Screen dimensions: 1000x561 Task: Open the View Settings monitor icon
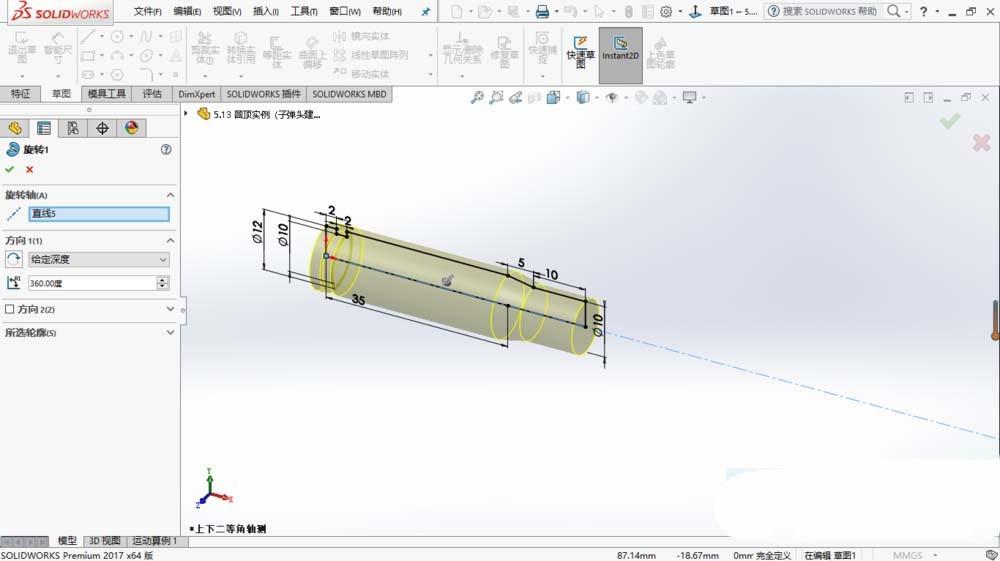[x=689, y=98]
